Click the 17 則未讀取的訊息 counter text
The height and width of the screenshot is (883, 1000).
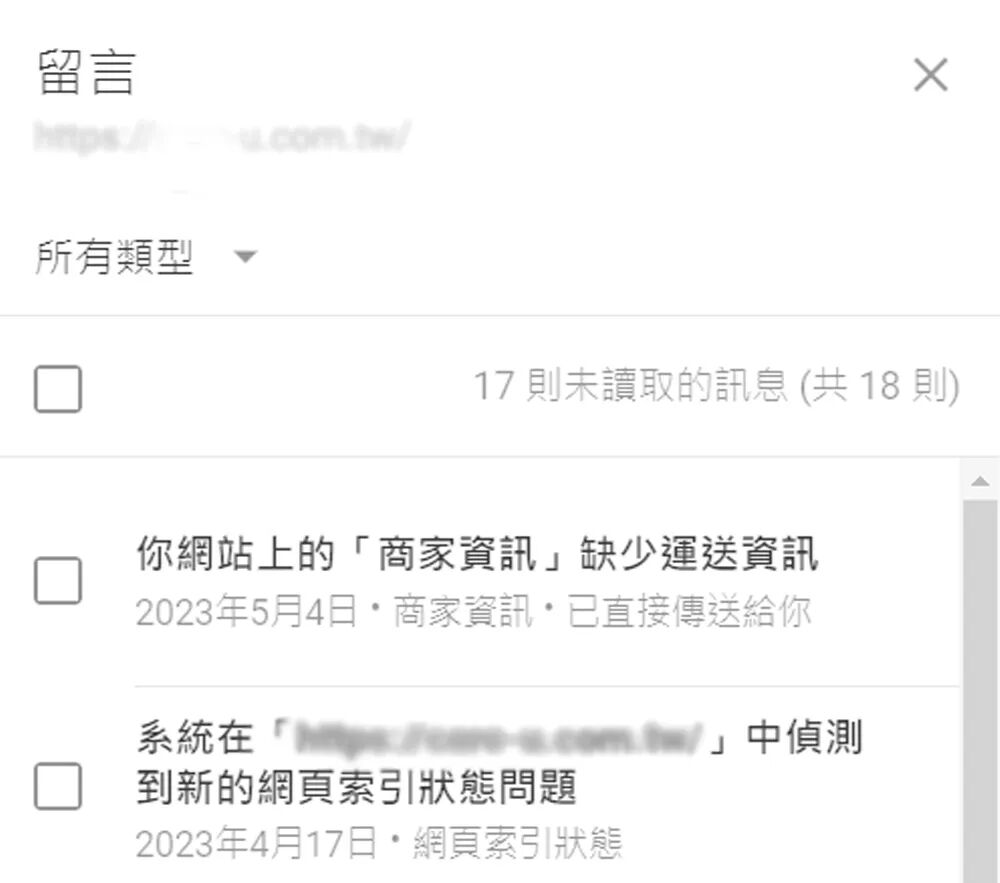631,386
